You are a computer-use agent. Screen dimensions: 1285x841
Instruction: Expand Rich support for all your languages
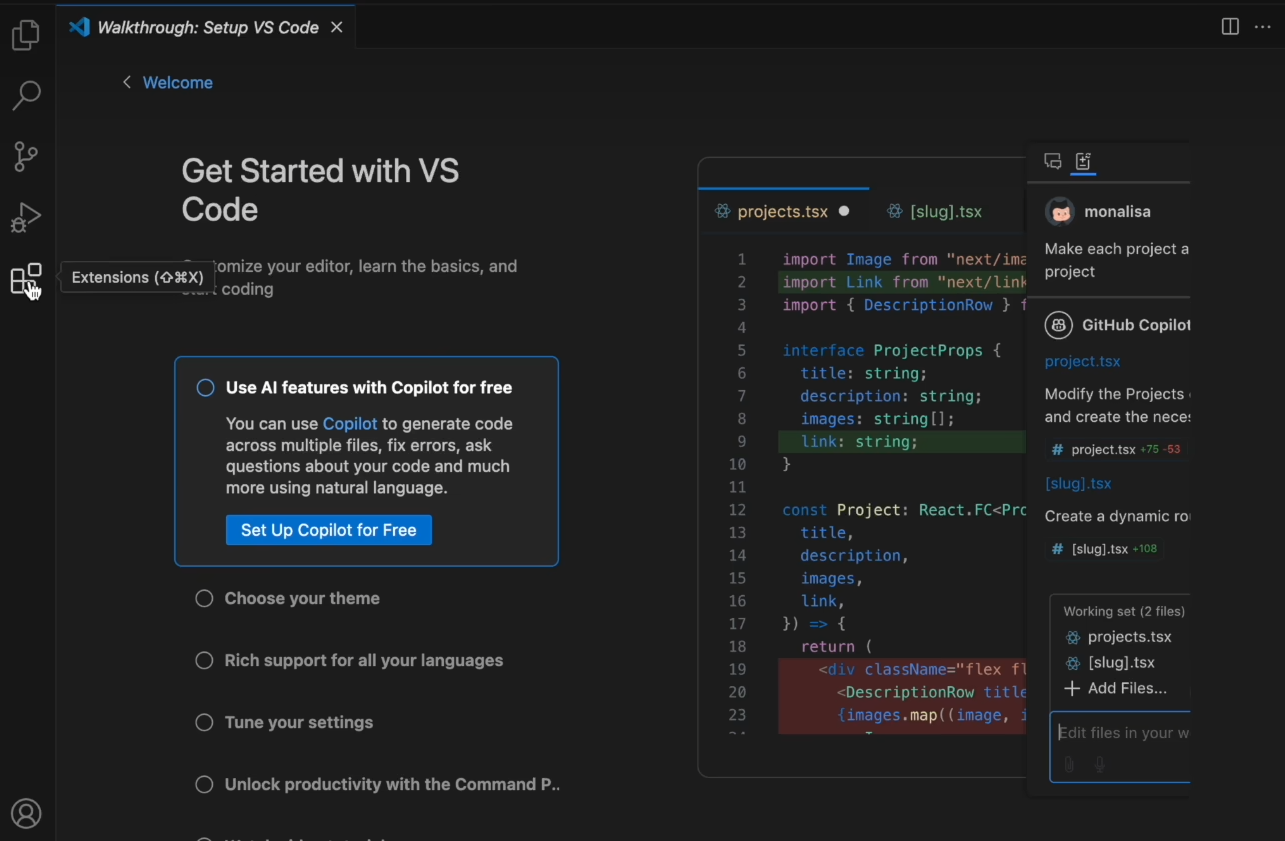click(364, 661)
